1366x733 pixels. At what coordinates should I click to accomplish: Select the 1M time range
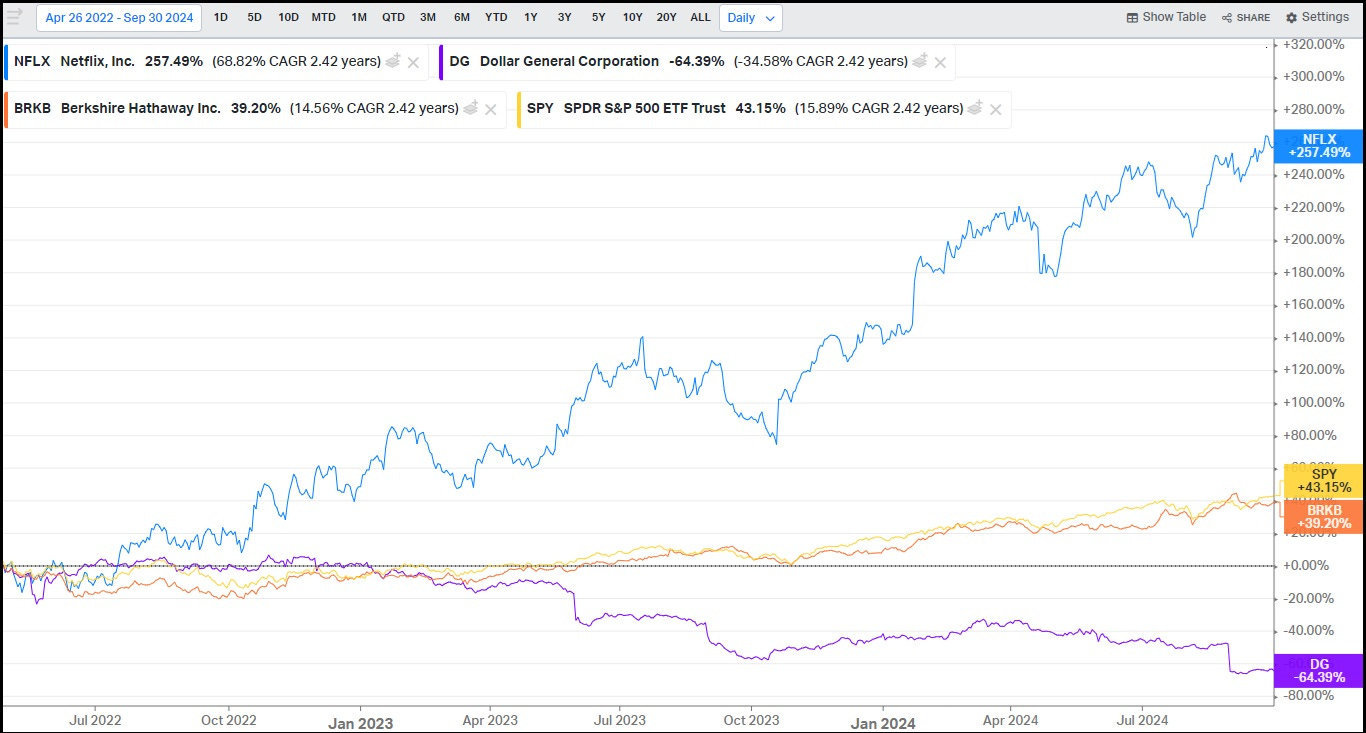[x=359, y=18]
